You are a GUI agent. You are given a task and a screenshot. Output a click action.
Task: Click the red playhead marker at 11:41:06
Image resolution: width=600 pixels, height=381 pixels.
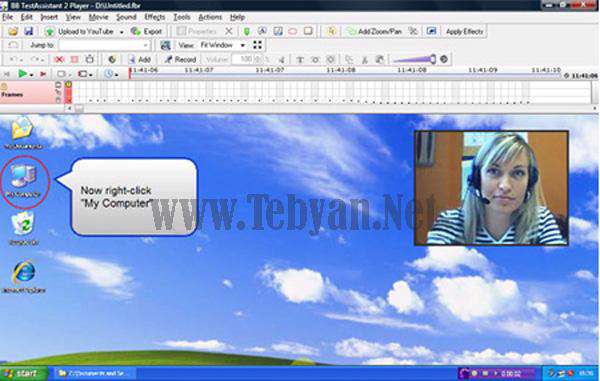tap(130, 73)
